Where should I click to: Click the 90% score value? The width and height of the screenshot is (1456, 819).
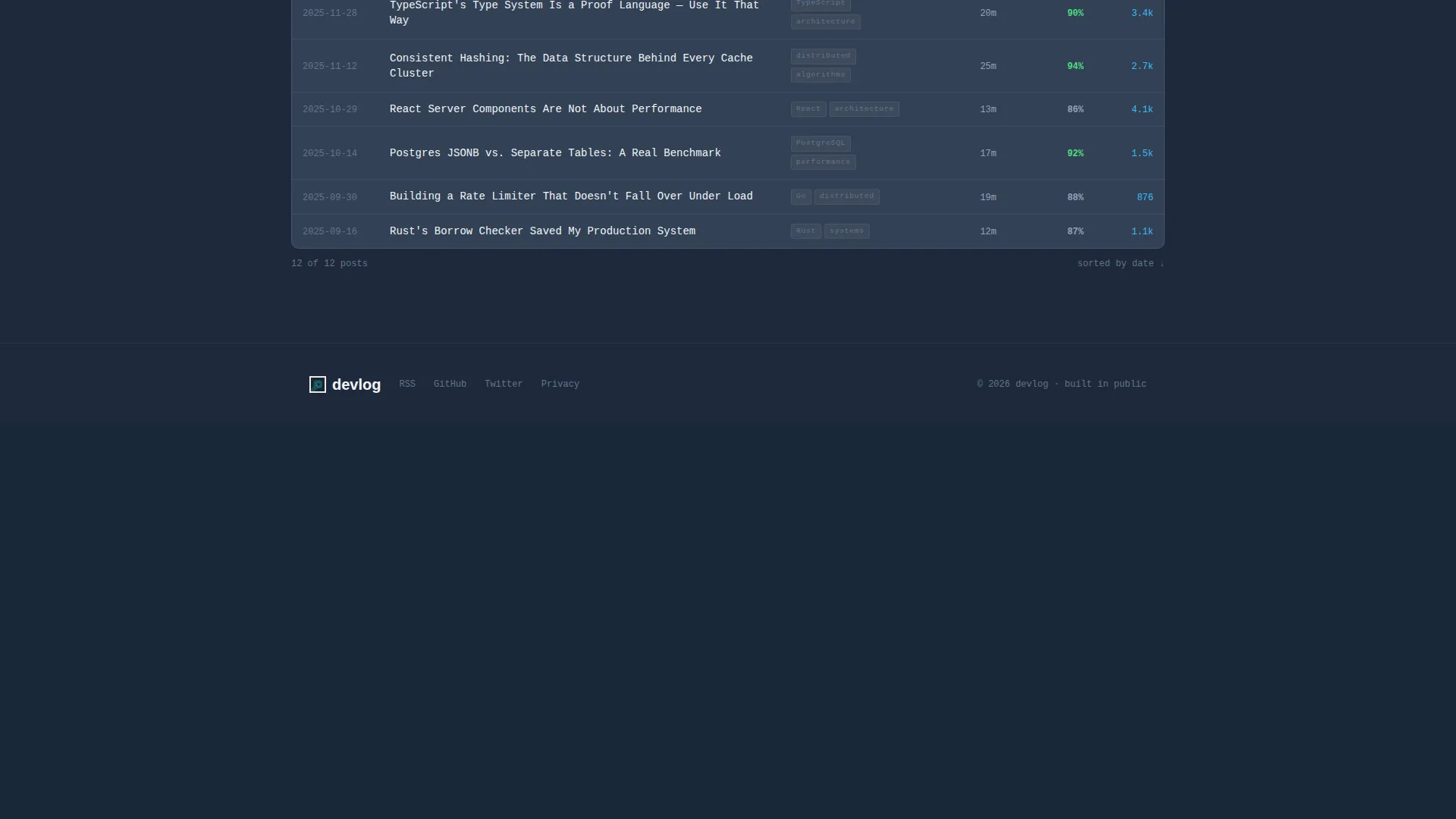point(1075,14)
